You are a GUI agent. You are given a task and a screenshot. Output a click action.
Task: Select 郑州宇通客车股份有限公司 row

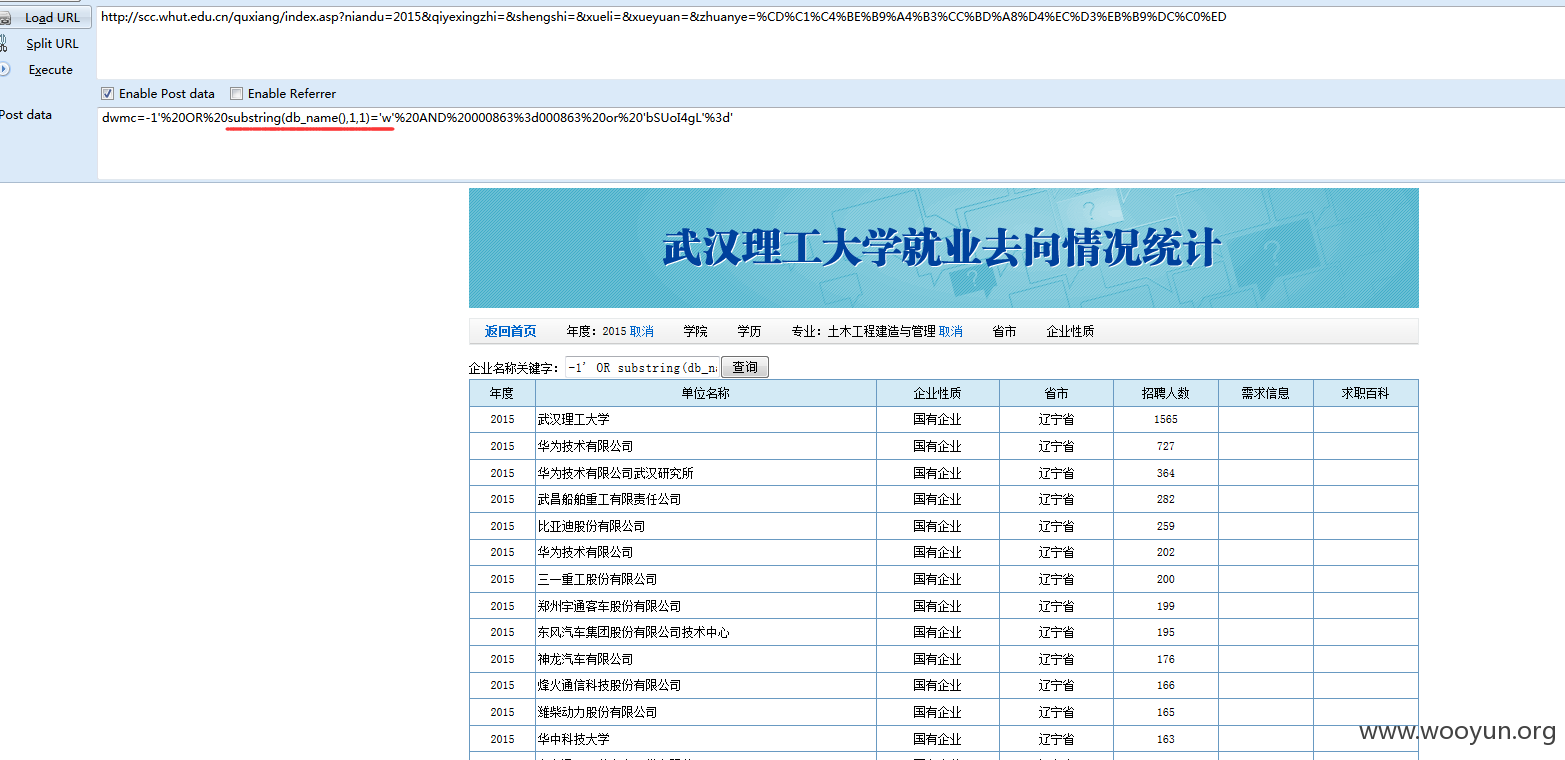pos(943,606)
